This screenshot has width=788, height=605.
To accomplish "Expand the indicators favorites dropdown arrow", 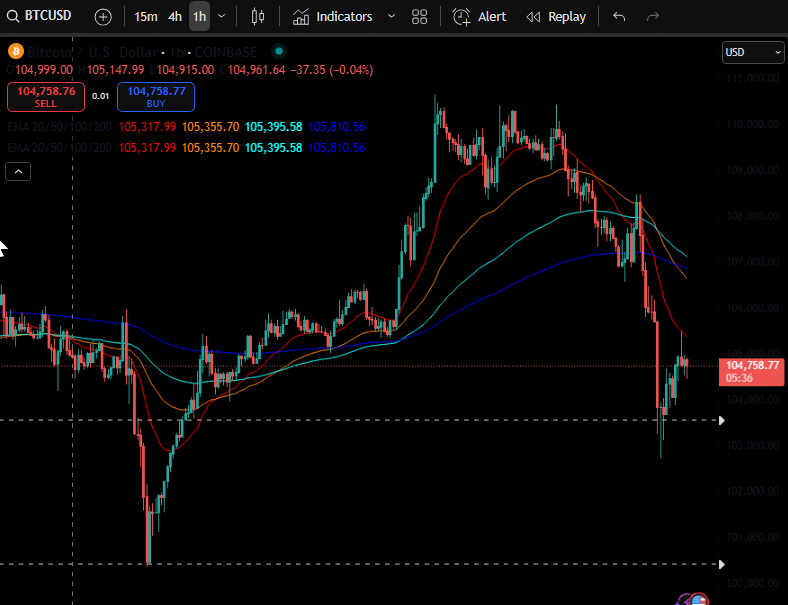I will (391, 17).
